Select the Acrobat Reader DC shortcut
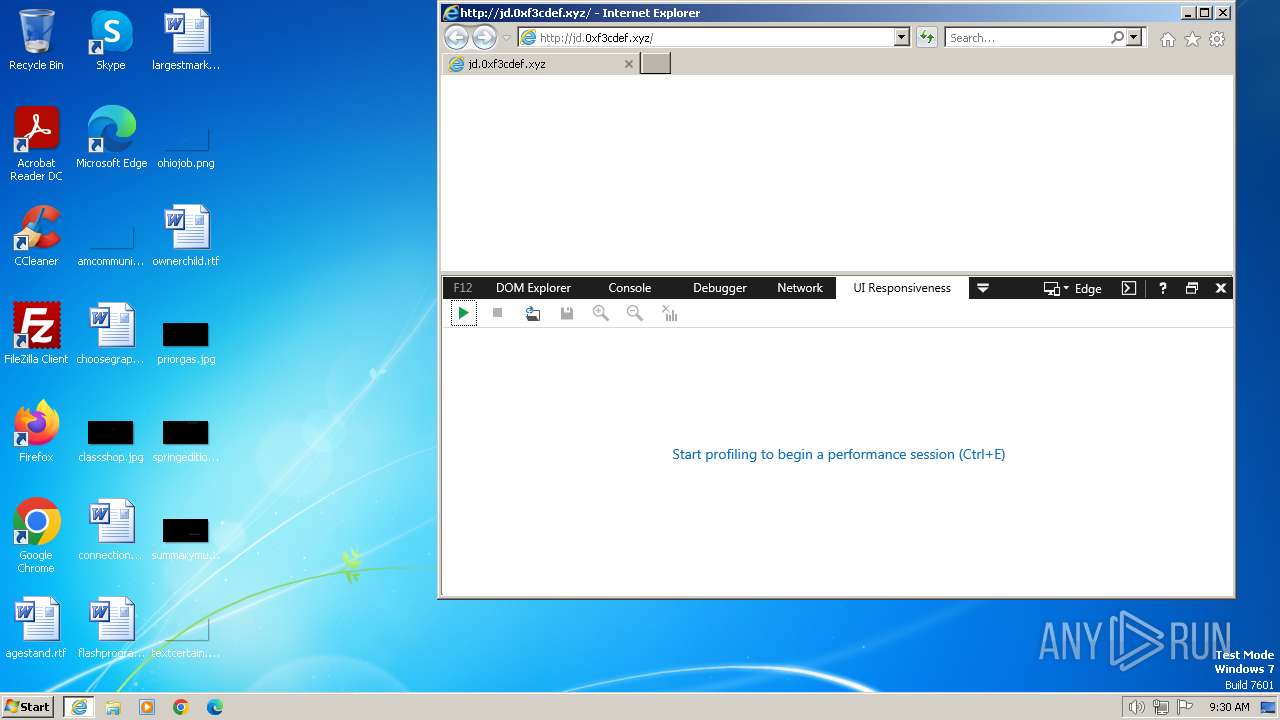This screenshot has width=1280, height=720. point(36,145)
